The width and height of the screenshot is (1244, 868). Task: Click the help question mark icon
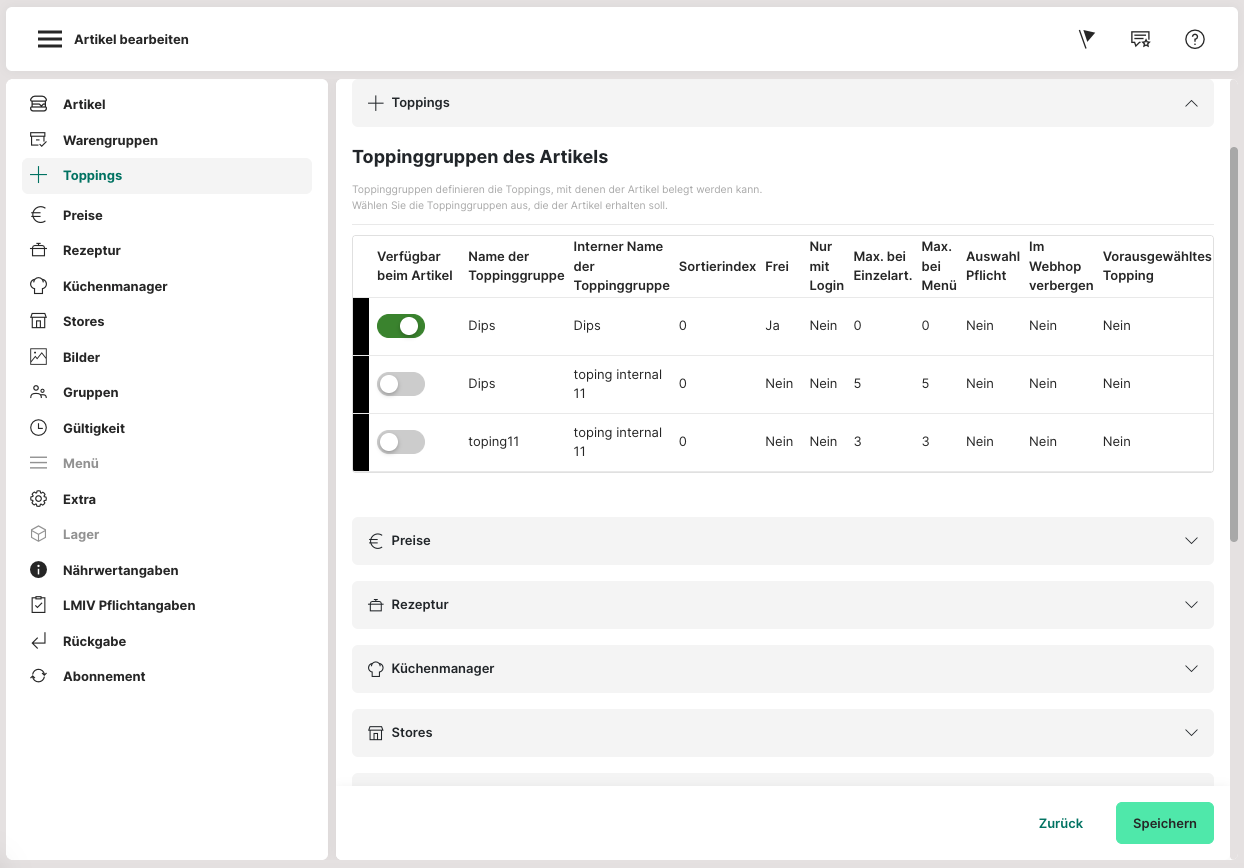coord(1194,39)
